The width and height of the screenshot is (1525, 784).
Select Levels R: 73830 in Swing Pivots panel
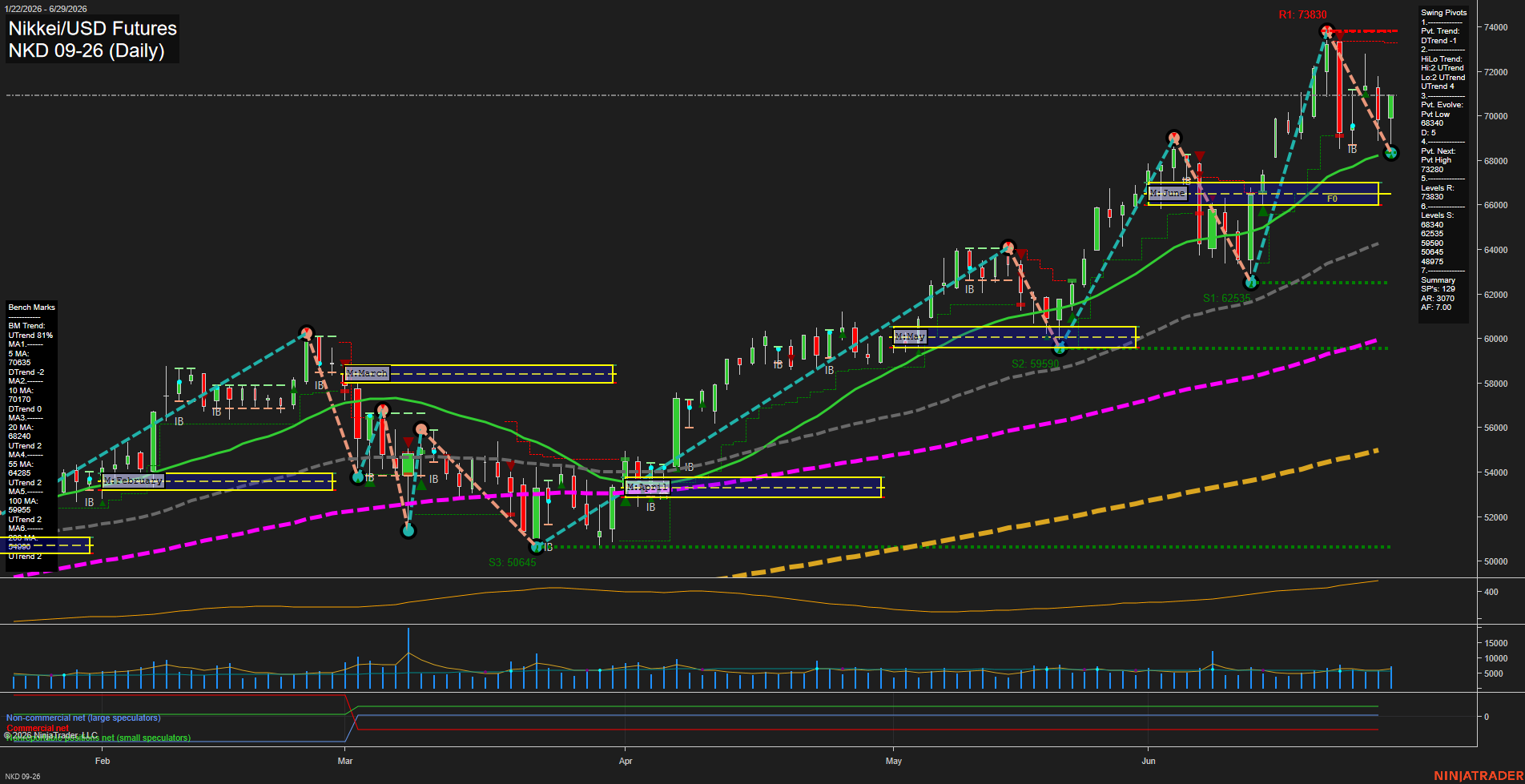click(x=1437, y=192)
